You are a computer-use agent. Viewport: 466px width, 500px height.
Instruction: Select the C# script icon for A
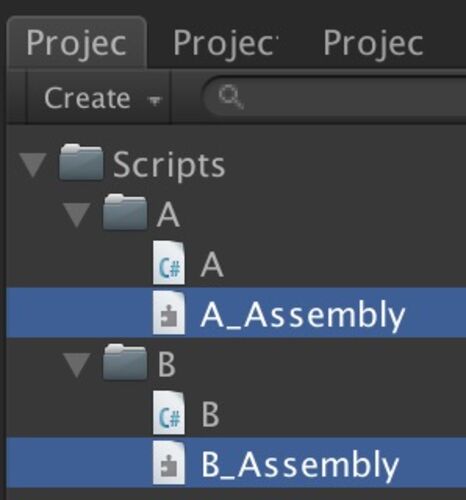[x=169, y=263]
